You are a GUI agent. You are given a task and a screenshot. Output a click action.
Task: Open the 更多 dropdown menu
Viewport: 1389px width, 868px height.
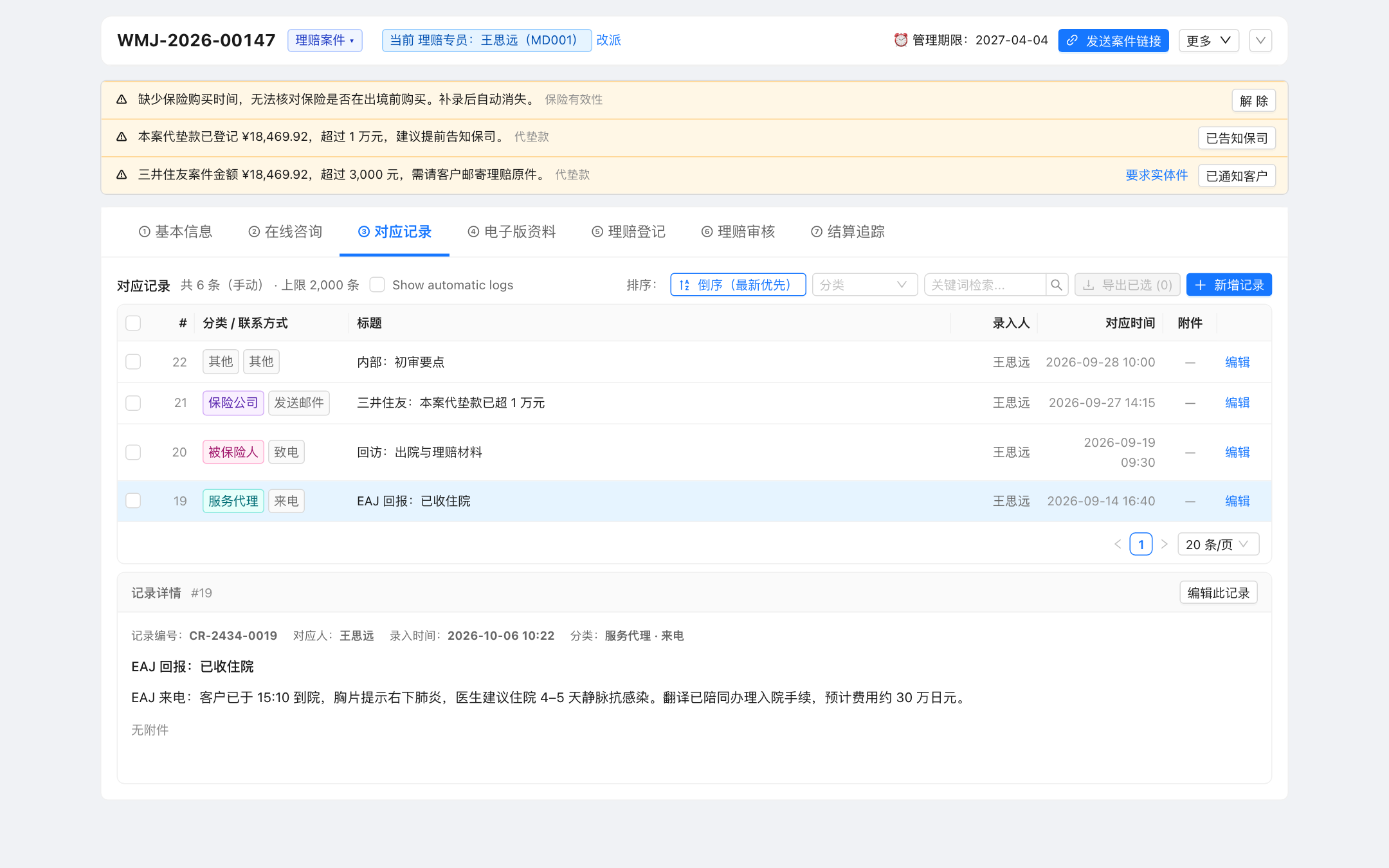click(x=1208, y=41)
